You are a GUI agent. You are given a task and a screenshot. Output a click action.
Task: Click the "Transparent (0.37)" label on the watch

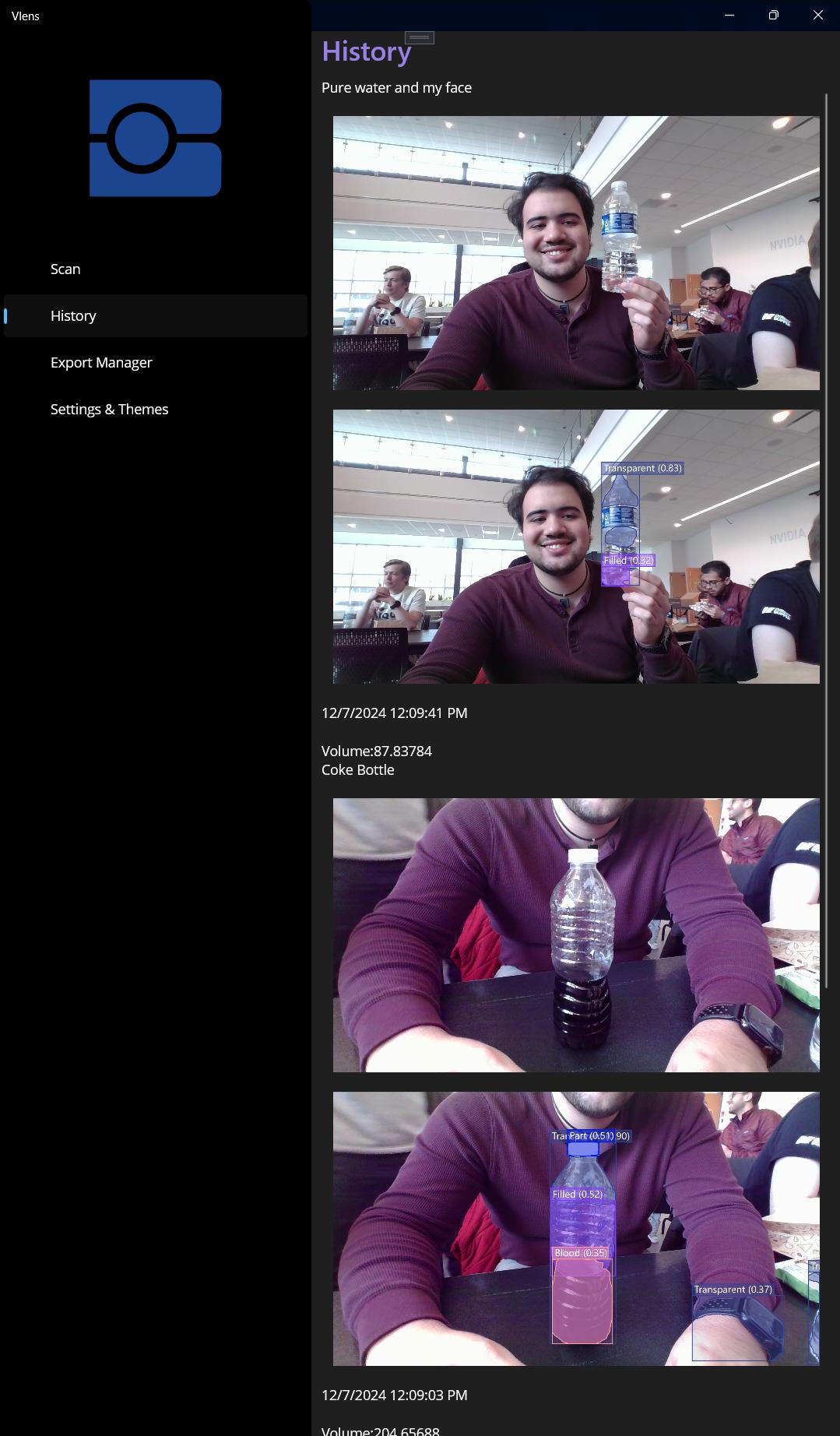pyautogui.click(x=733, y=1290)
